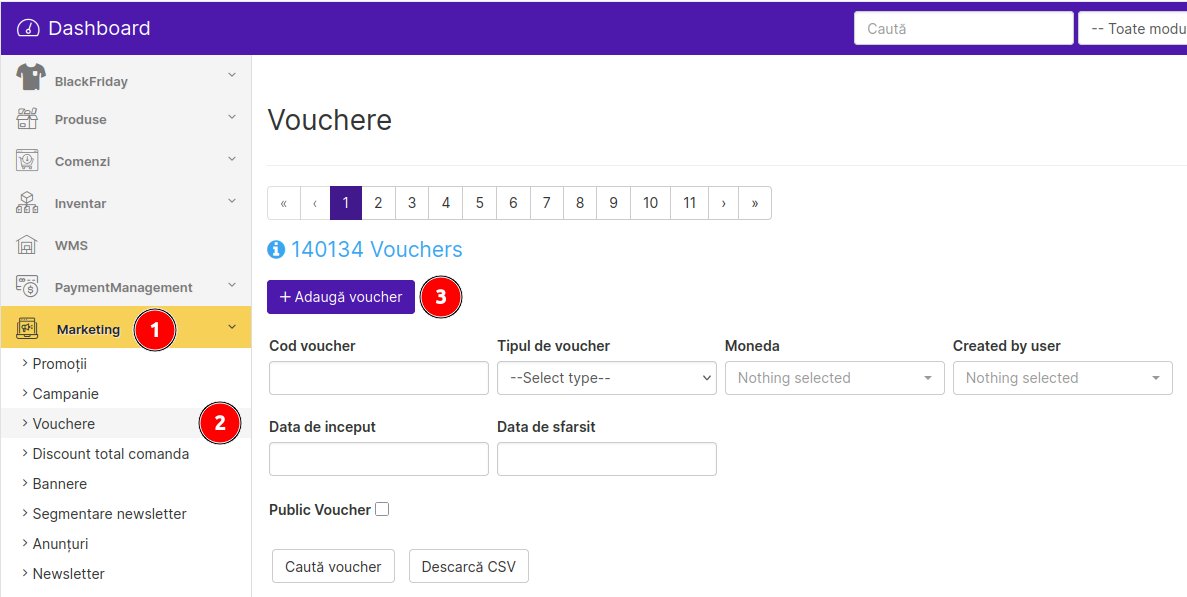Click the Adaugă voucher button
Viewport: 1187px width, 597px height.
[x=340, y=297]
